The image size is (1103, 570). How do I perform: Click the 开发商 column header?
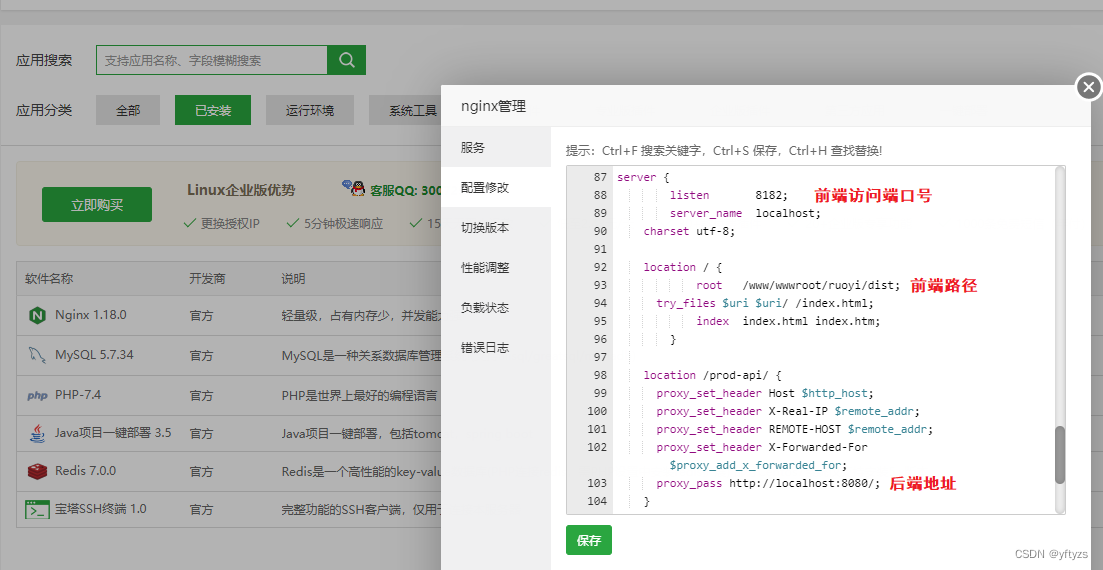[x=208, y=279]
